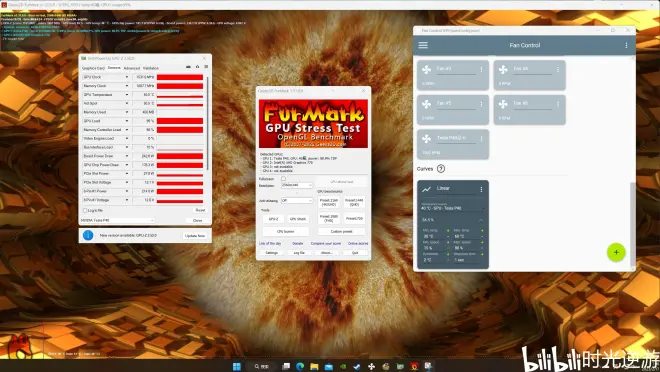Click the Linear curve graph icon

click(426, 189)
